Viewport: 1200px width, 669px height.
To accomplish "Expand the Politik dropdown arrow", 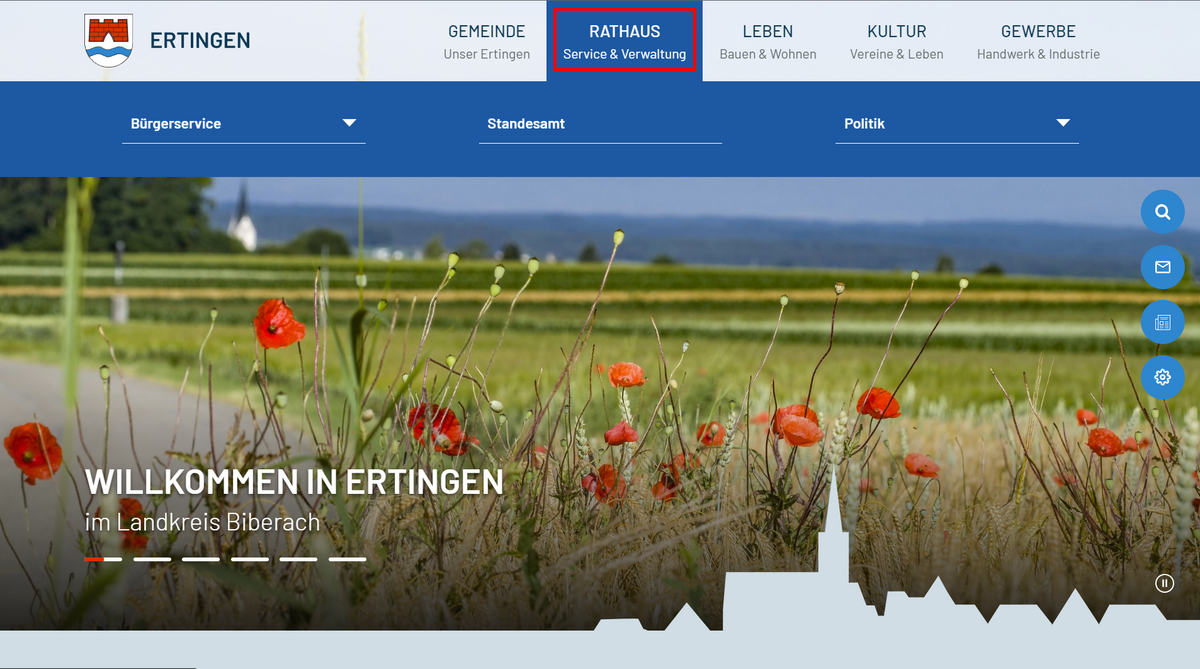I will click(x=1063, y=123).
